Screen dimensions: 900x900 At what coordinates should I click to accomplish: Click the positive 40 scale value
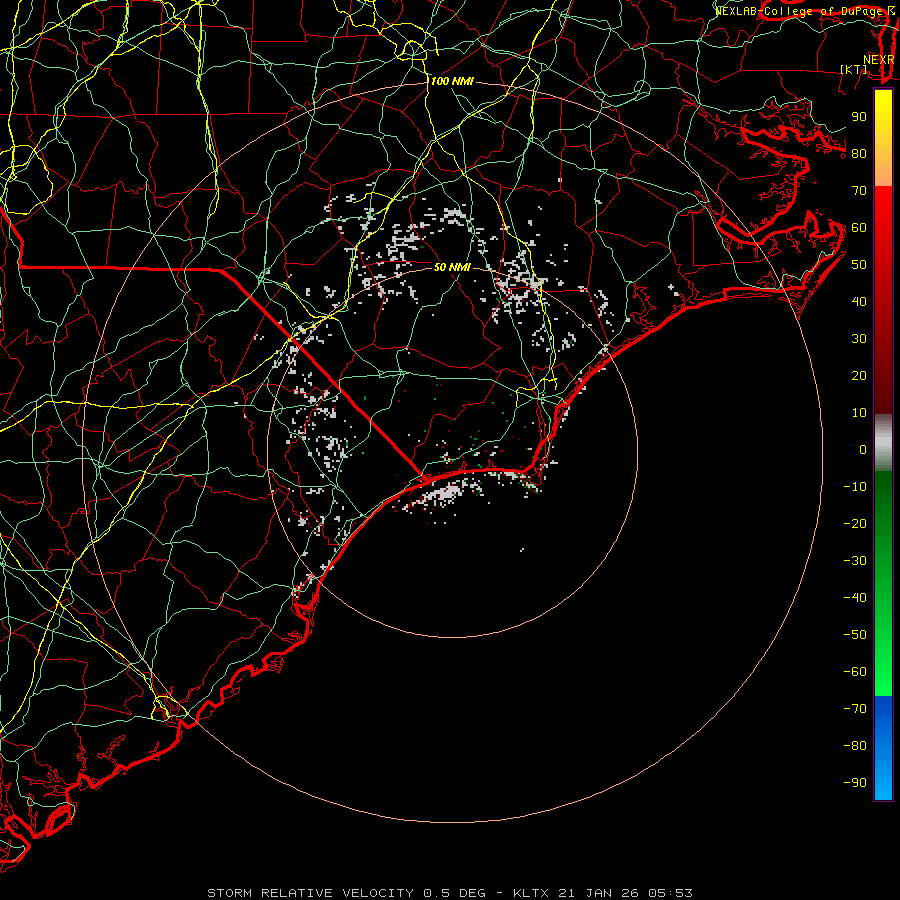click(859, 301)
